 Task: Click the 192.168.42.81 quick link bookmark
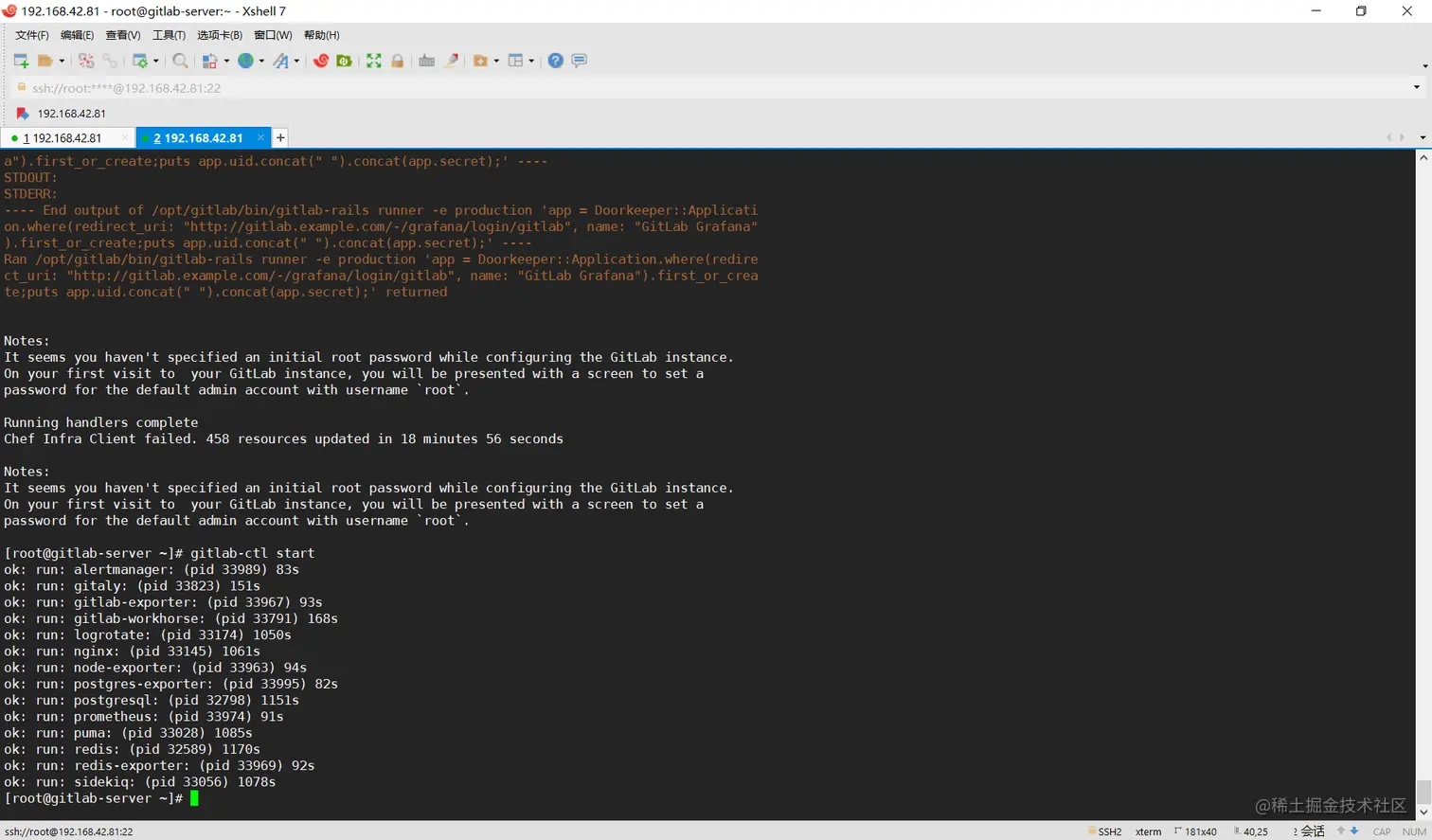click(x=62, y=114)
